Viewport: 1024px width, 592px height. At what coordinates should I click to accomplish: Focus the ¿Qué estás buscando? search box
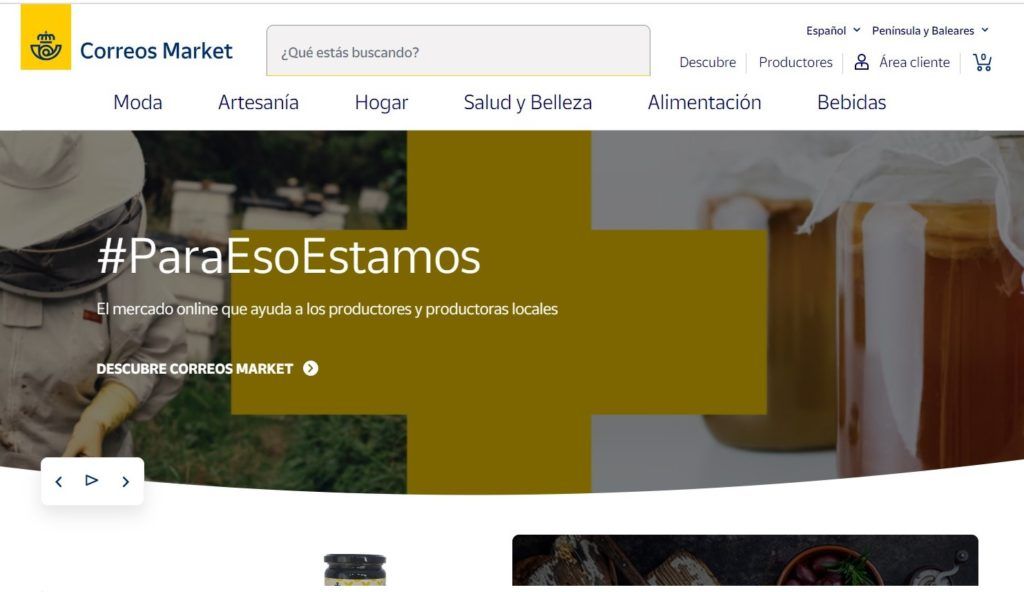[458, 51]
